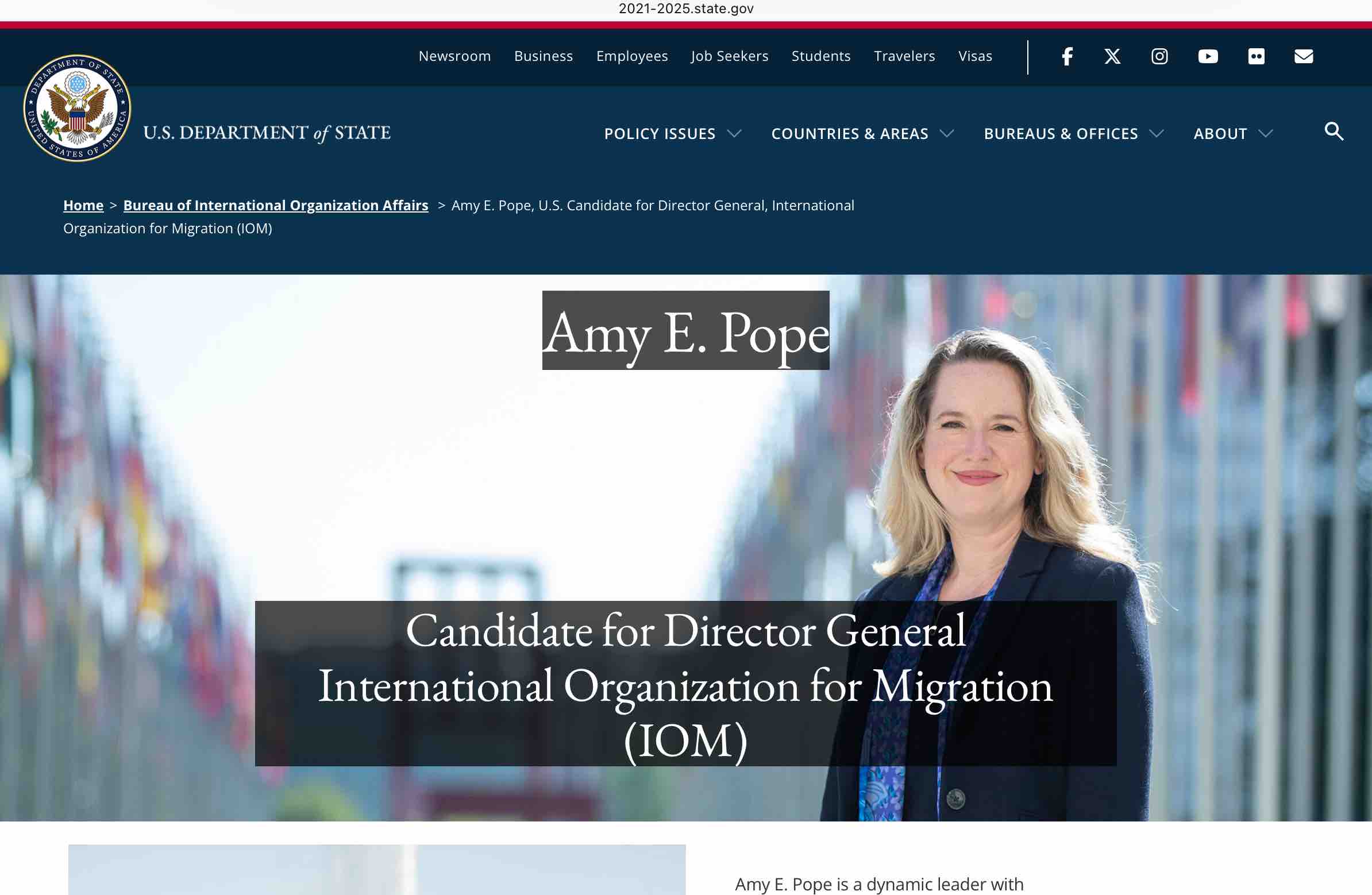Open the X (Twitter) icon

point(1112,56)
